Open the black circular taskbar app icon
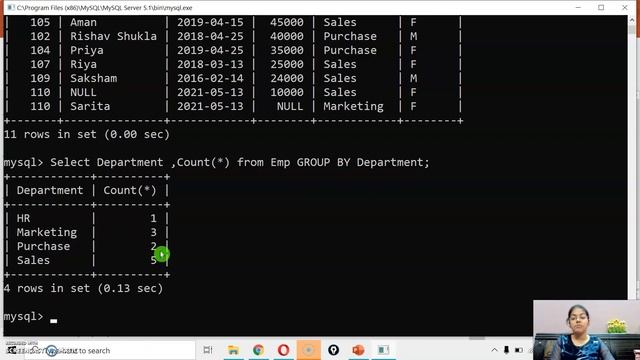The image size is (640, 360). [x=333, y=350]
